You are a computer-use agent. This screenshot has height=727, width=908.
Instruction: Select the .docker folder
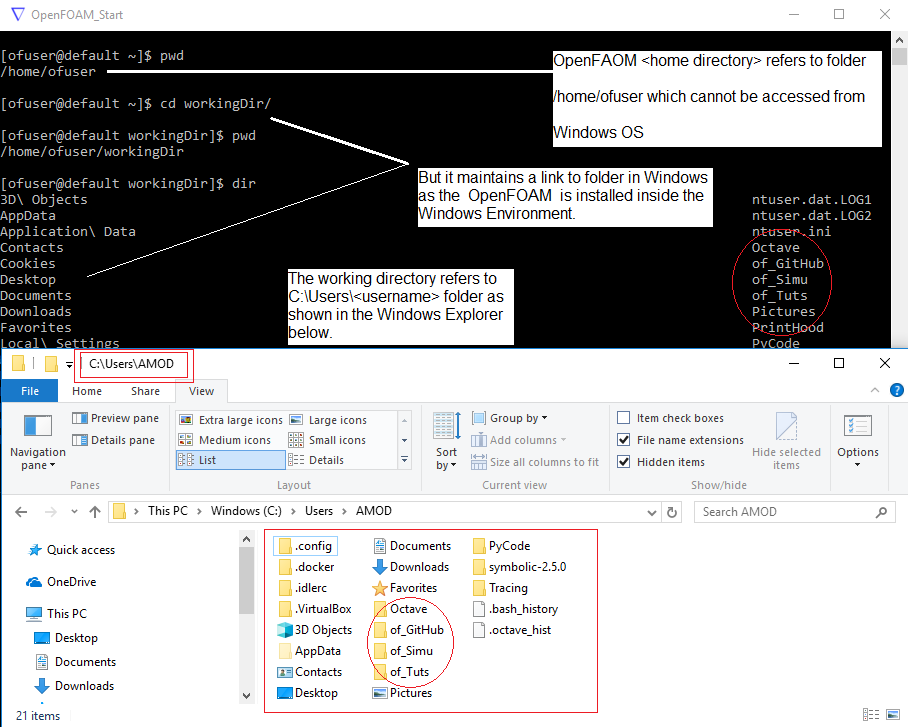click(307, 567)
